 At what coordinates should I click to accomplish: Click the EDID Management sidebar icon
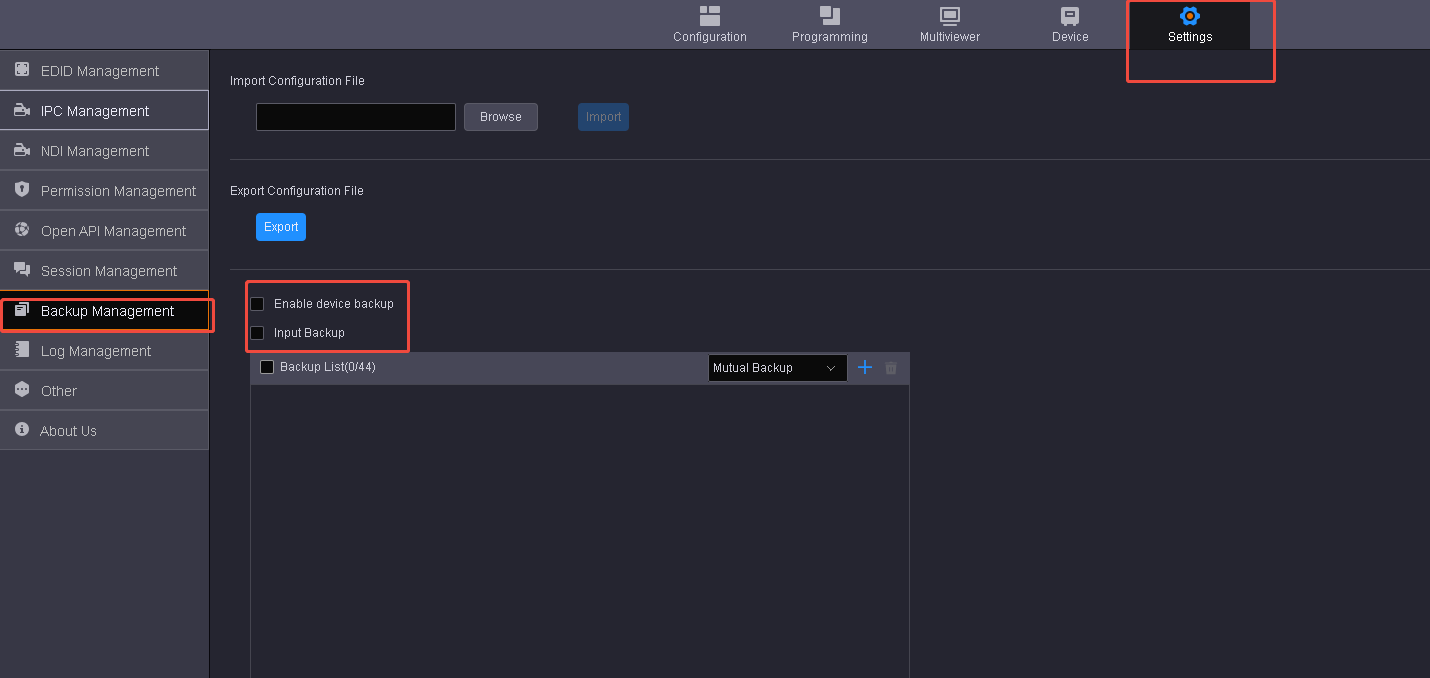(22, 70)
